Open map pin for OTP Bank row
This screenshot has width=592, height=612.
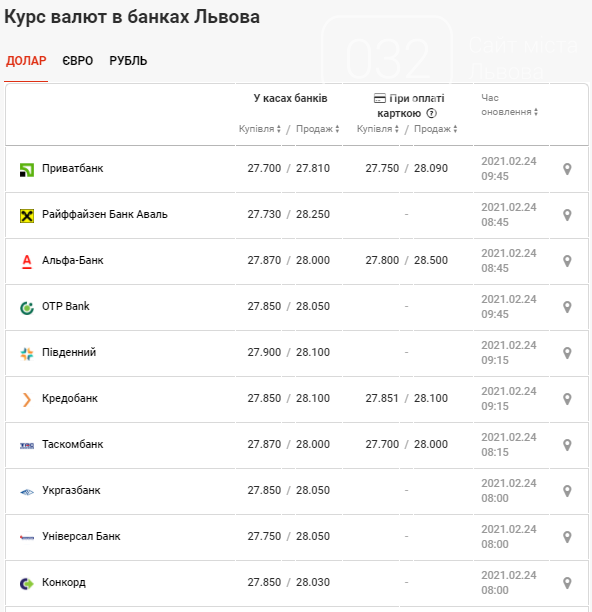(567, 307)
